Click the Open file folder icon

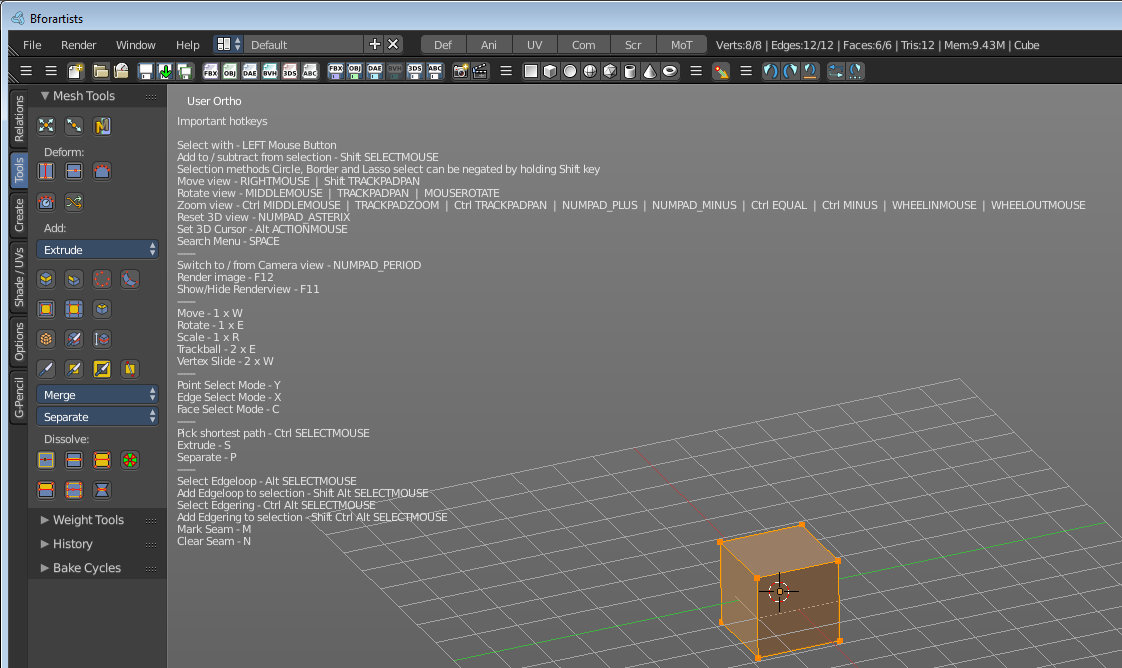pyautogui.click(x=101, y=72)
